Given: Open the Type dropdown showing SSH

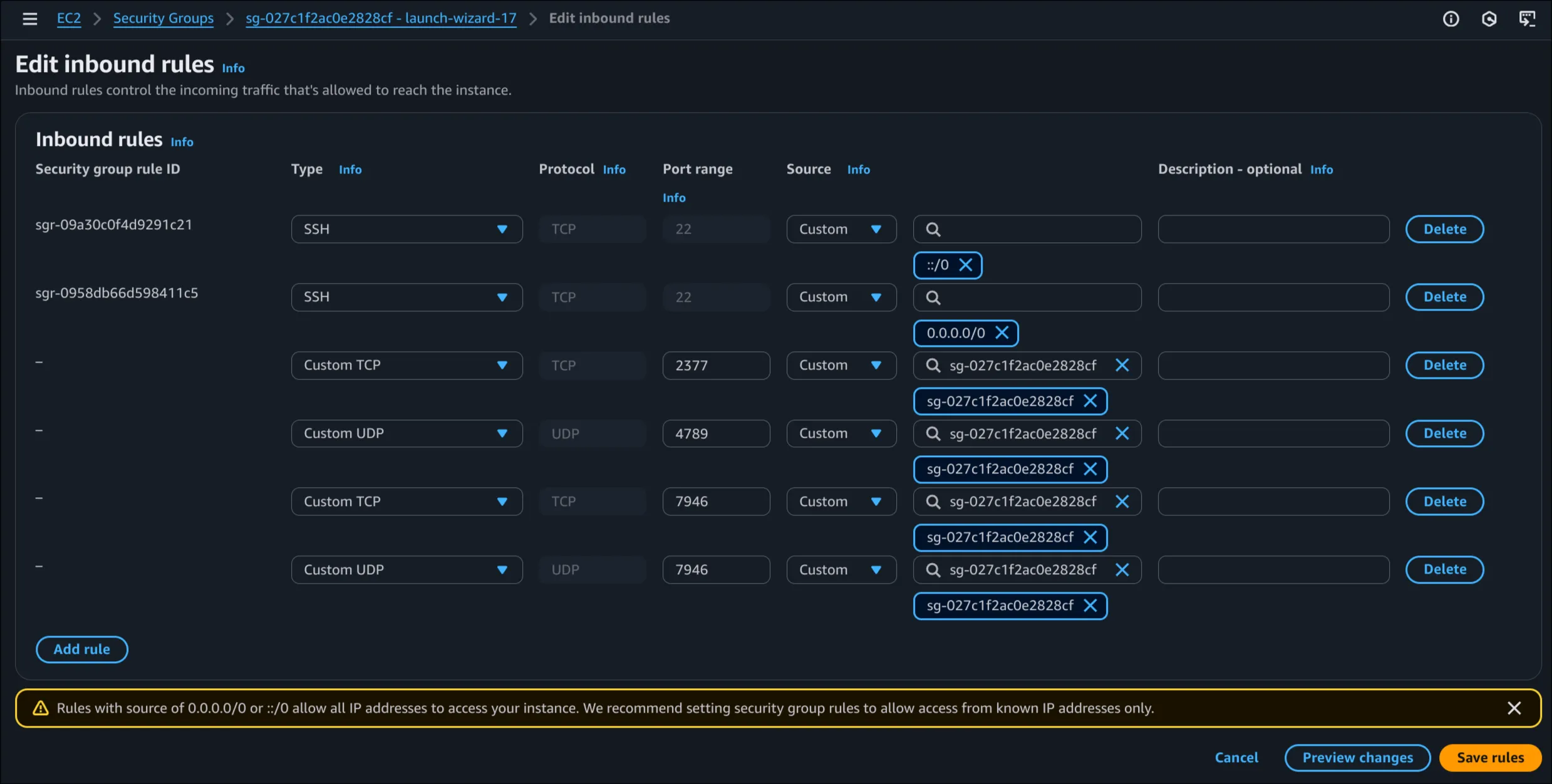Looking at the screenshot, I should pos(406,229).
